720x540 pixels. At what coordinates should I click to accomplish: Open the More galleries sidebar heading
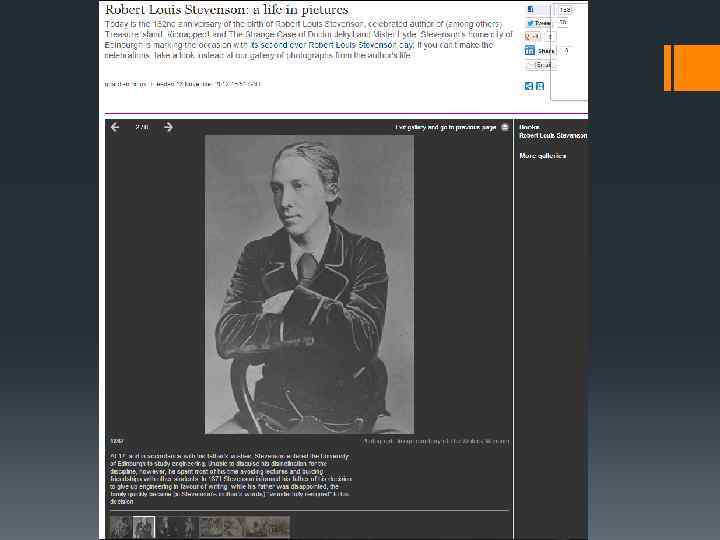click(543, 156)
